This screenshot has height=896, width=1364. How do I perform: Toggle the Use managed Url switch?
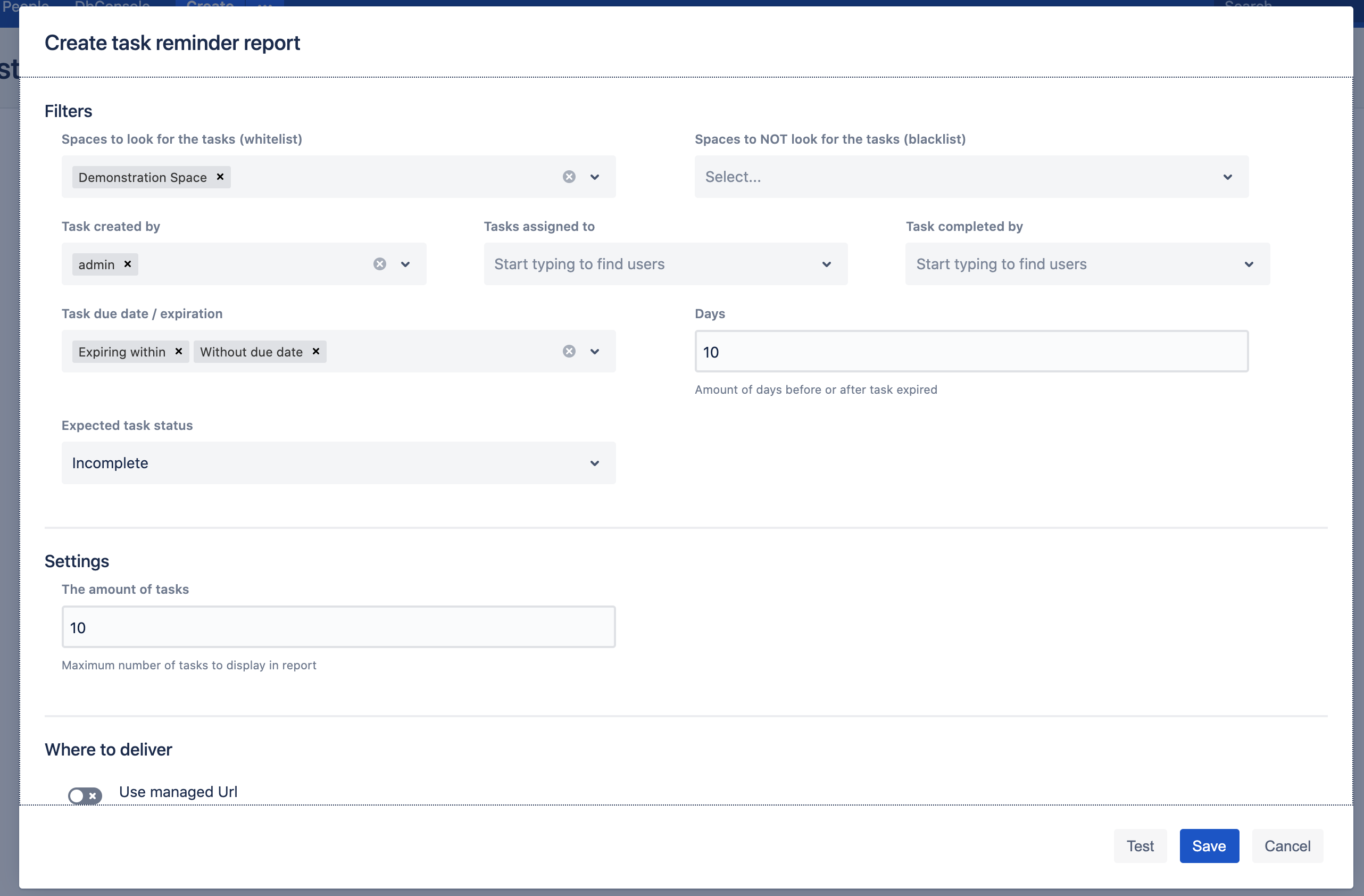85,795
